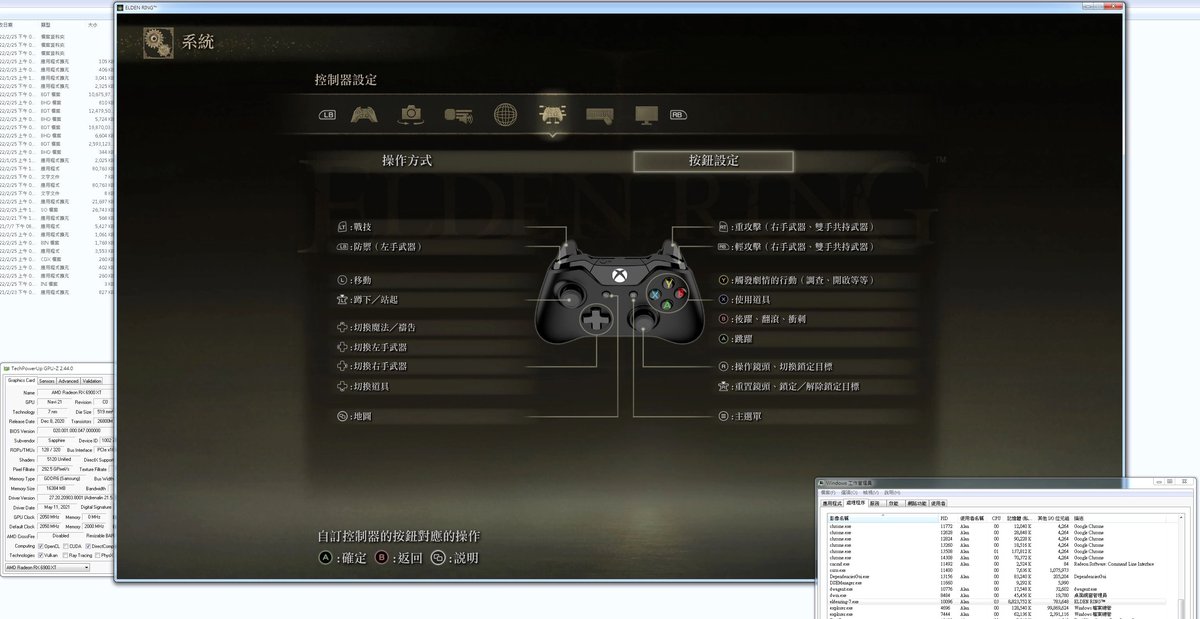Select the camera settings icon
The height and width of the screenshot is (619, 1200).
pos(410,114)
